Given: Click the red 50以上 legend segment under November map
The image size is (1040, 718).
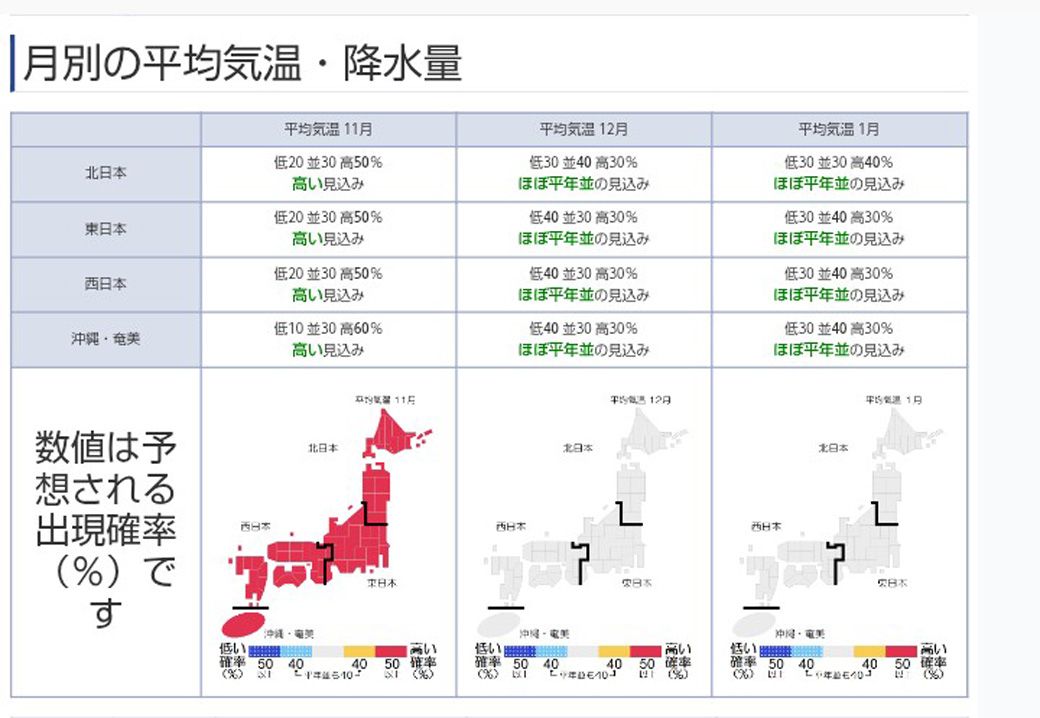Looking at the screenshot, I should pos(393,650).
